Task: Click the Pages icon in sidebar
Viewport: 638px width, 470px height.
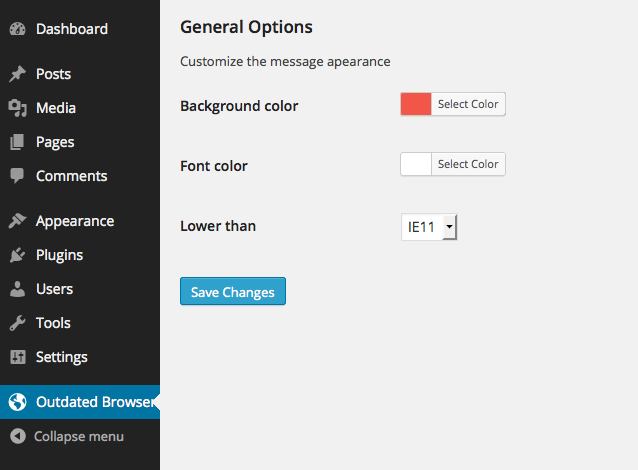Action: 17,142
